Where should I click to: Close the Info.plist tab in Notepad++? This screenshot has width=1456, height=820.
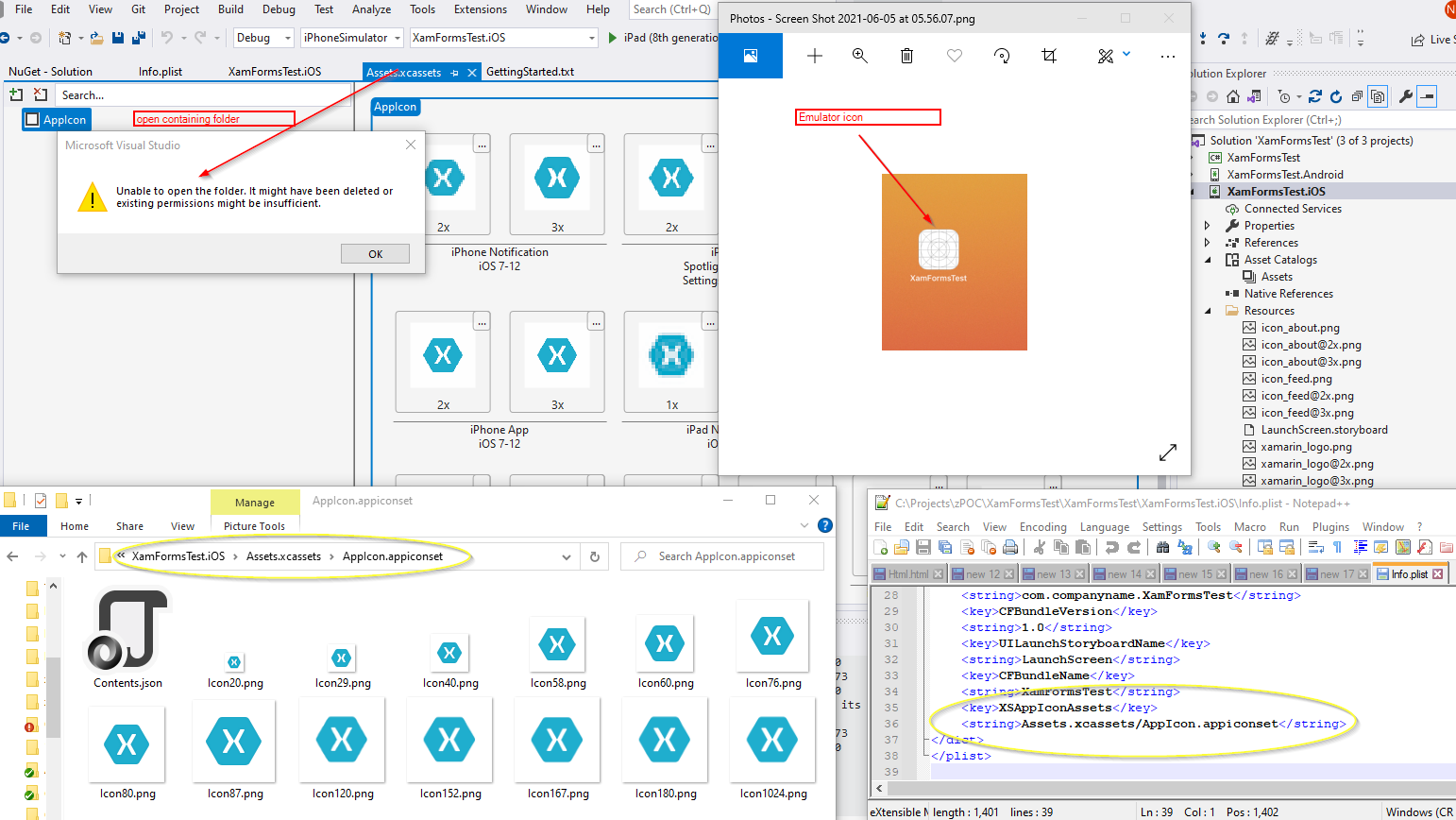1438,574
